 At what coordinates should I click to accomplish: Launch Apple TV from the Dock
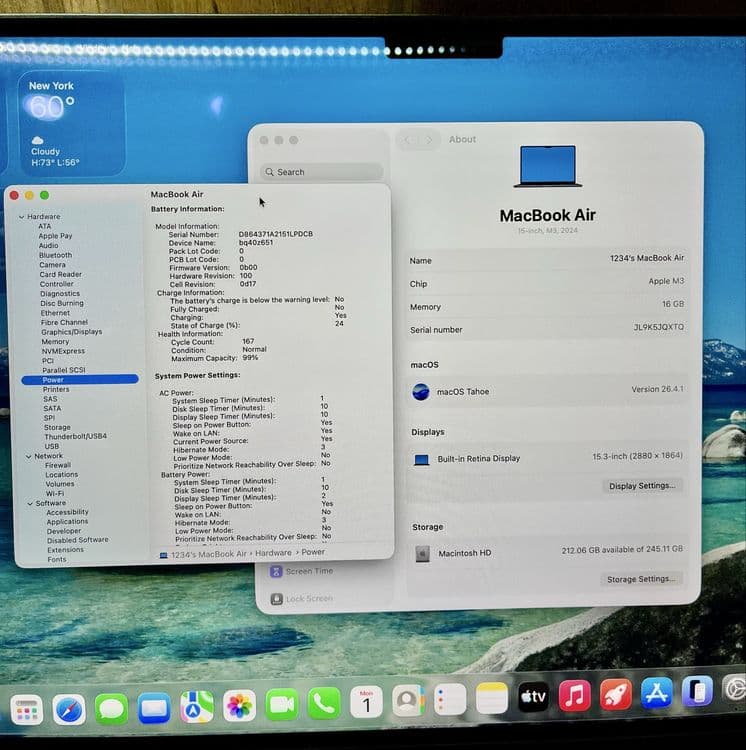point(533,697)
